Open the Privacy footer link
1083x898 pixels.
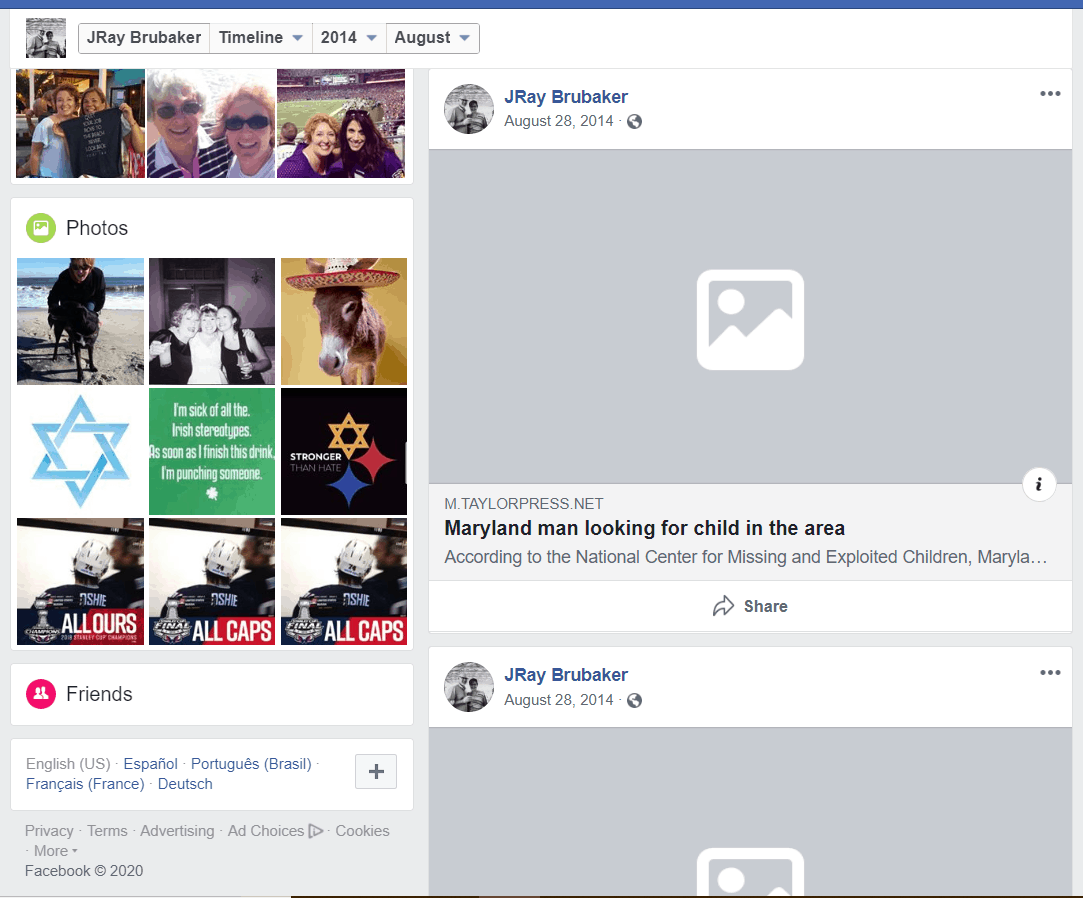coord(49,831)
